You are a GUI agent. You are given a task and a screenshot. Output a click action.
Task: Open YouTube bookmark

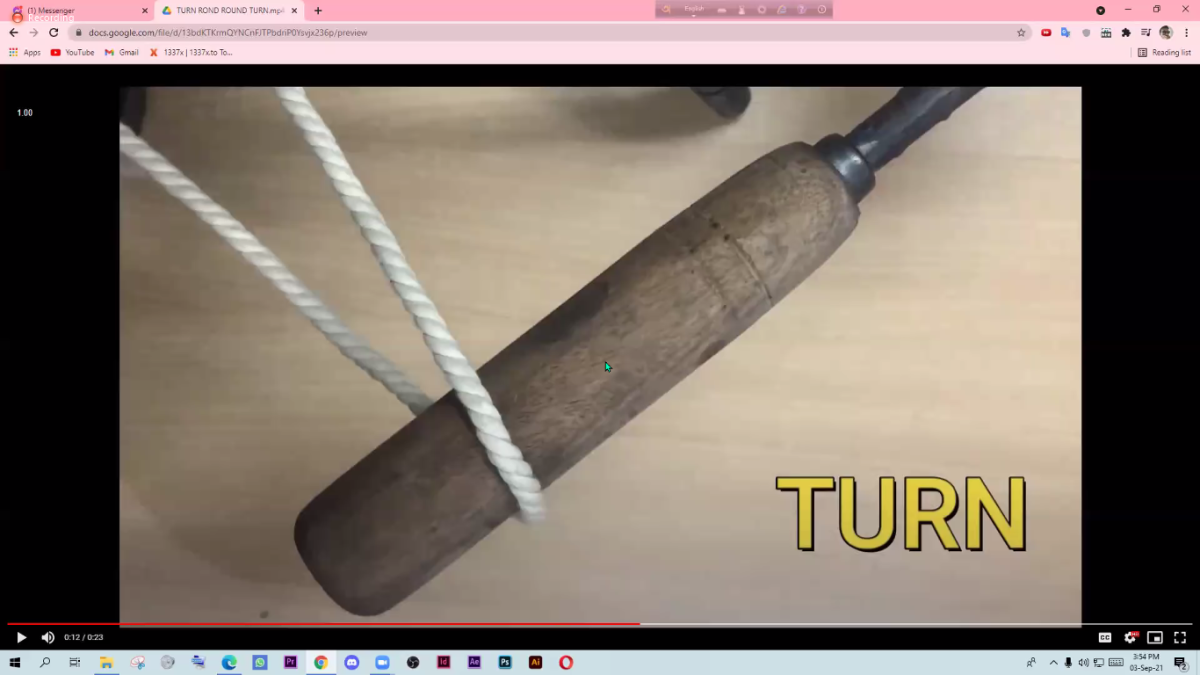click(x=72, y=52)
